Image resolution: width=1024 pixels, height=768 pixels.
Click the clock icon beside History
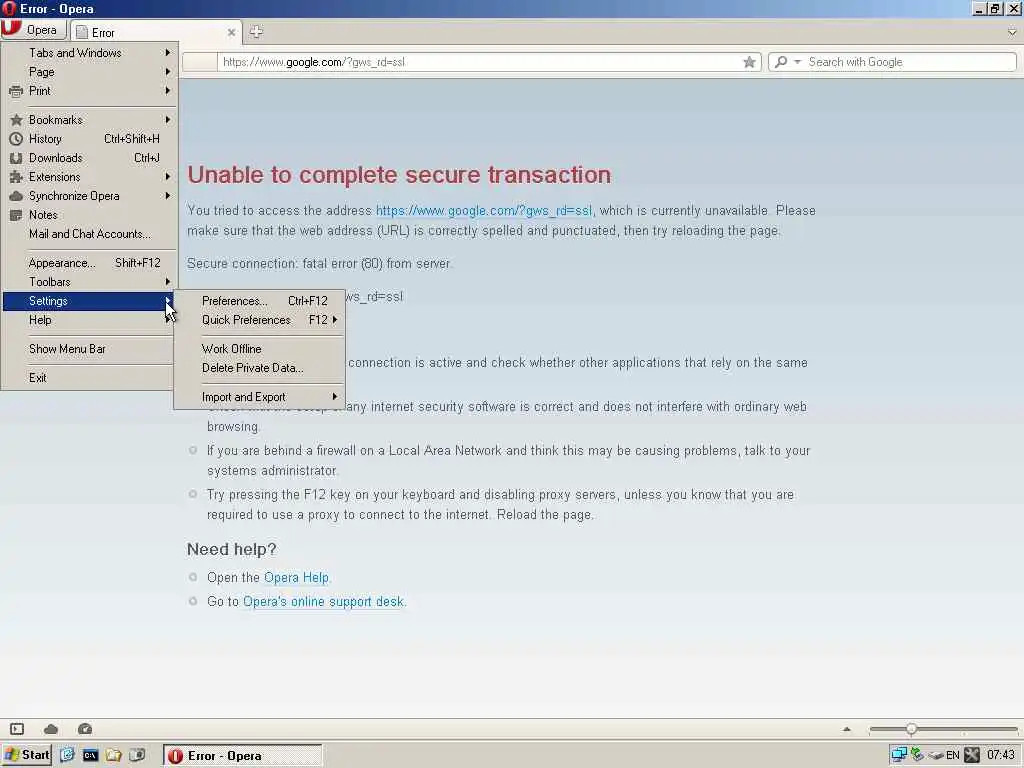[16, 138]
